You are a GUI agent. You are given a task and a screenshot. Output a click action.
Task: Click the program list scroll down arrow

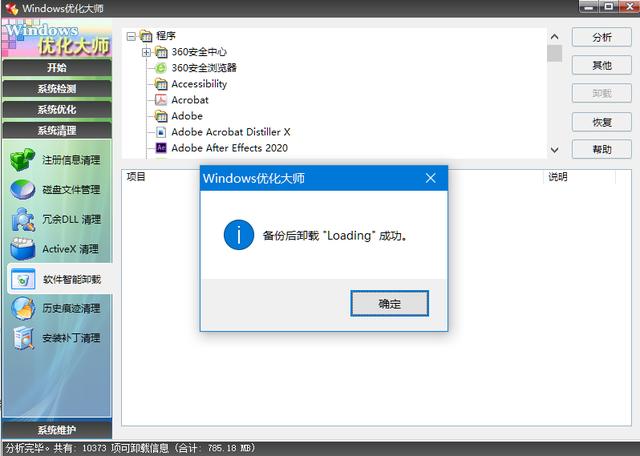[x=554, y=150]
